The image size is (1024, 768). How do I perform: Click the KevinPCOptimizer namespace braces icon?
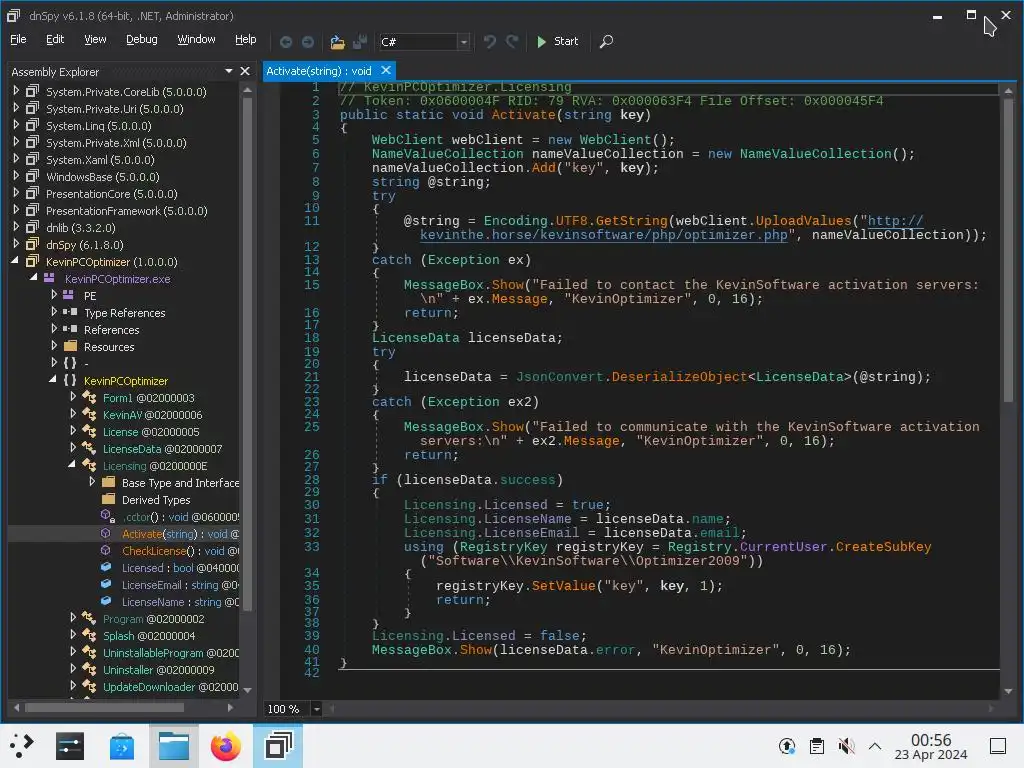[x=70, y=380]
